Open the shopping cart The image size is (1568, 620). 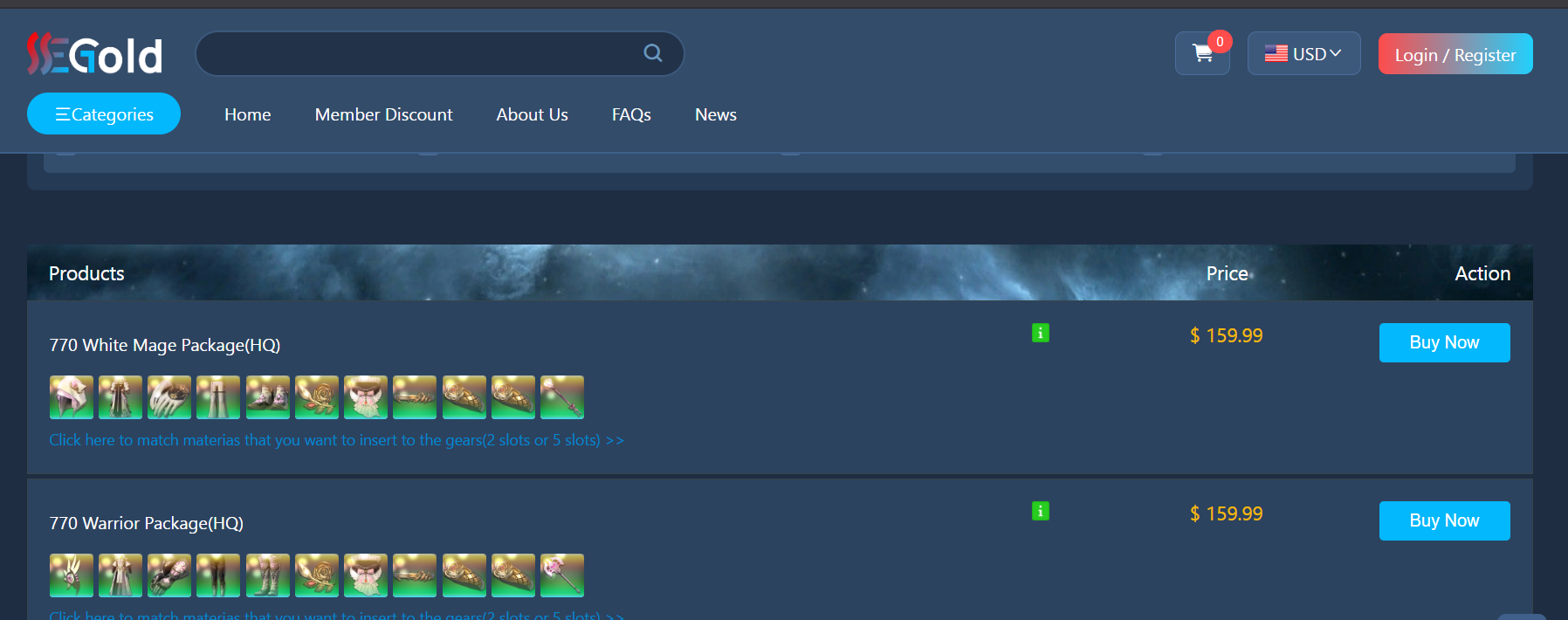coord(1202,53)
